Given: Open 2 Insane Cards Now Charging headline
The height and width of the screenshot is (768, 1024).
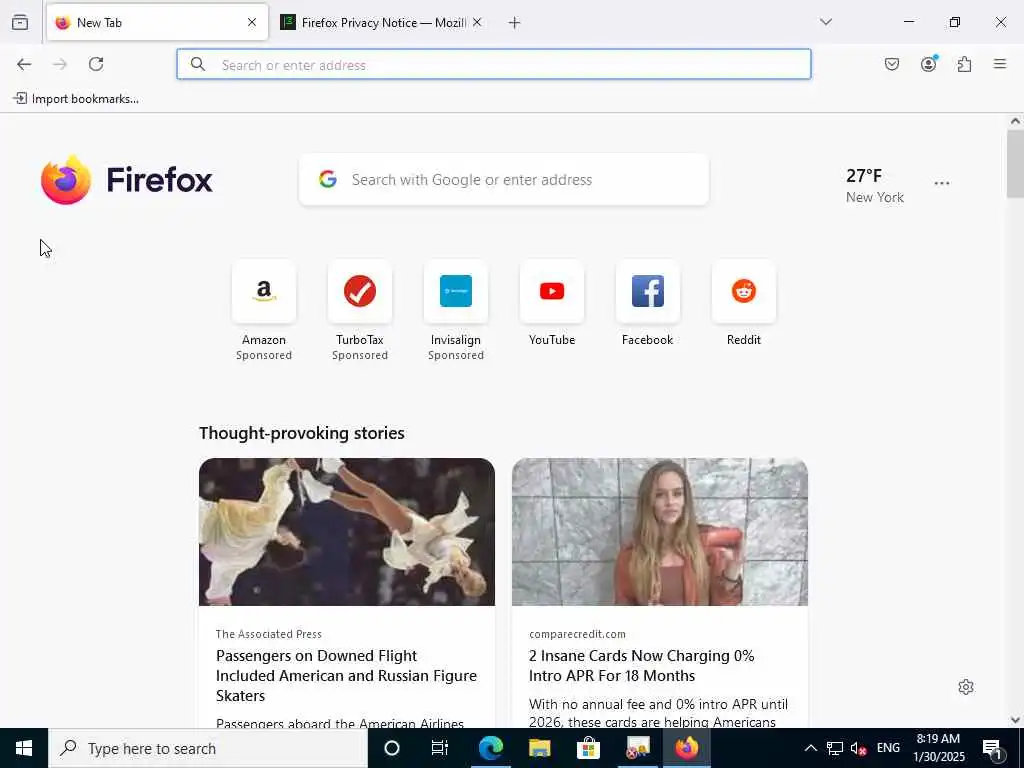Looking at the screenshot, I should pyautogui.click(x=641, y=665).
